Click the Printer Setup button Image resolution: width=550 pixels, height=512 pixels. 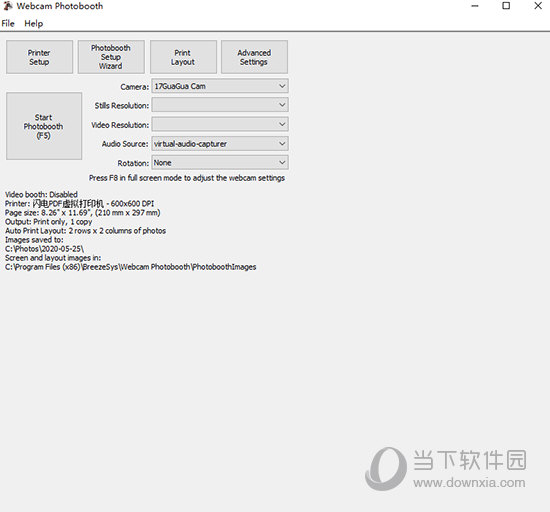(x=39, y=57)
